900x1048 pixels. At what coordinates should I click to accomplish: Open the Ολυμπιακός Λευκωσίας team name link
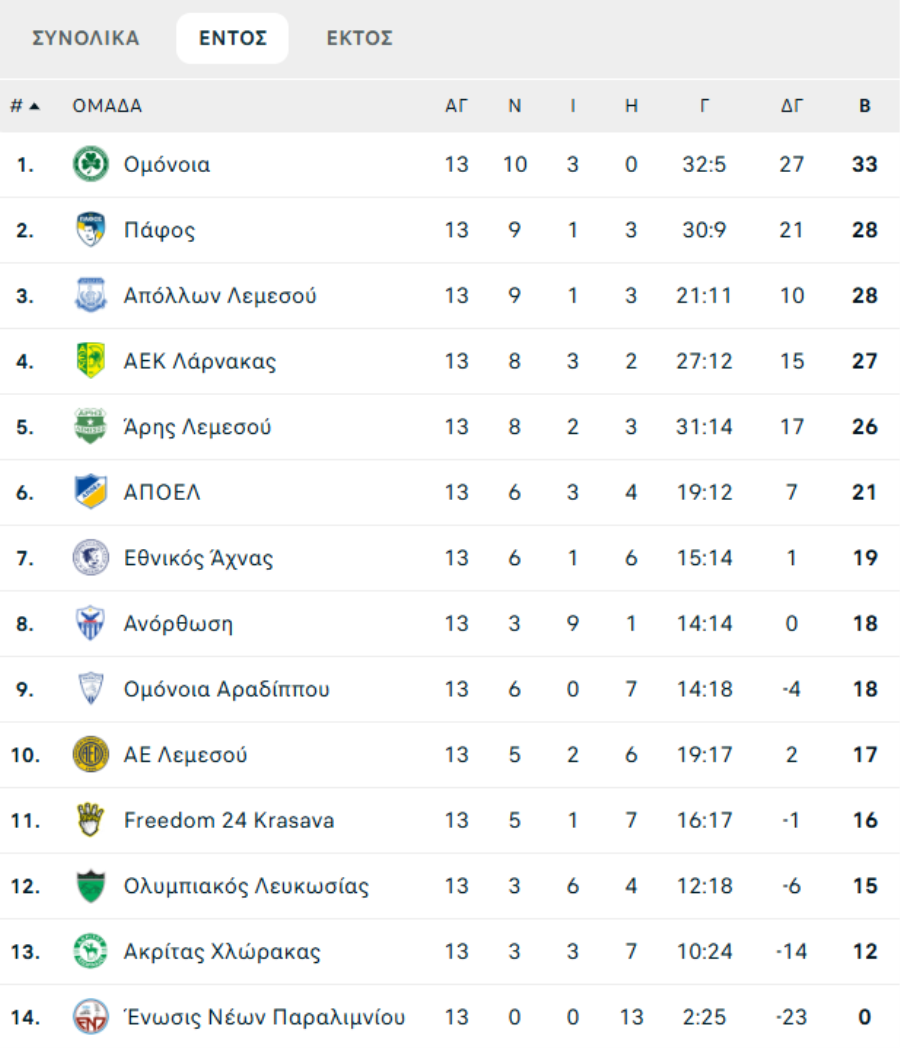tap(246, 886)
